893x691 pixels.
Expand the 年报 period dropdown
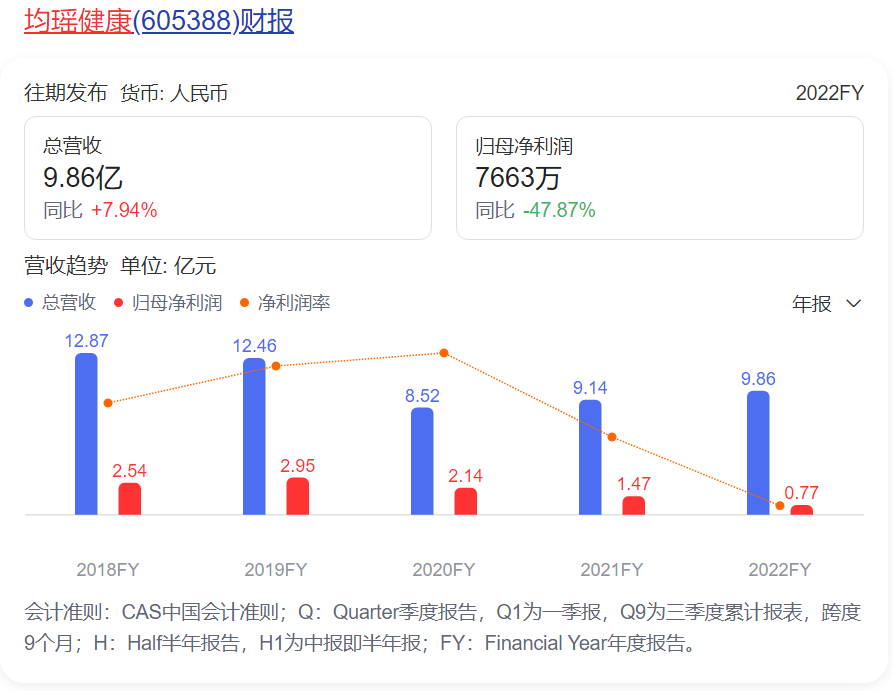826,304
